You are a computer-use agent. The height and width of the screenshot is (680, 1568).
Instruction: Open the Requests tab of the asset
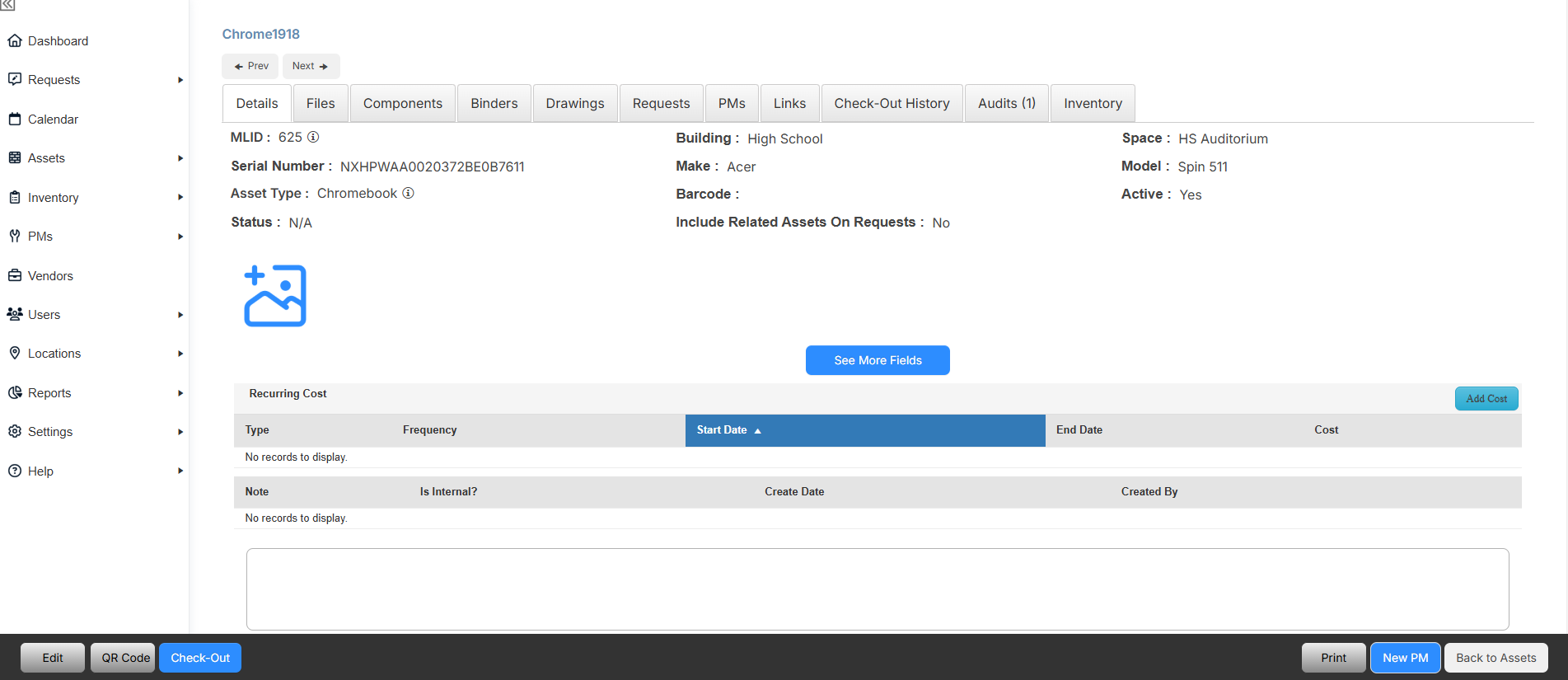point(662,103)
